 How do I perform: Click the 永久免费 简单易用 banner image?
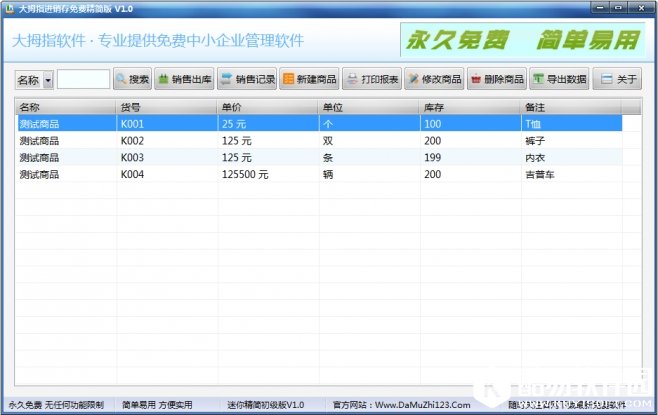click(522, 40)
